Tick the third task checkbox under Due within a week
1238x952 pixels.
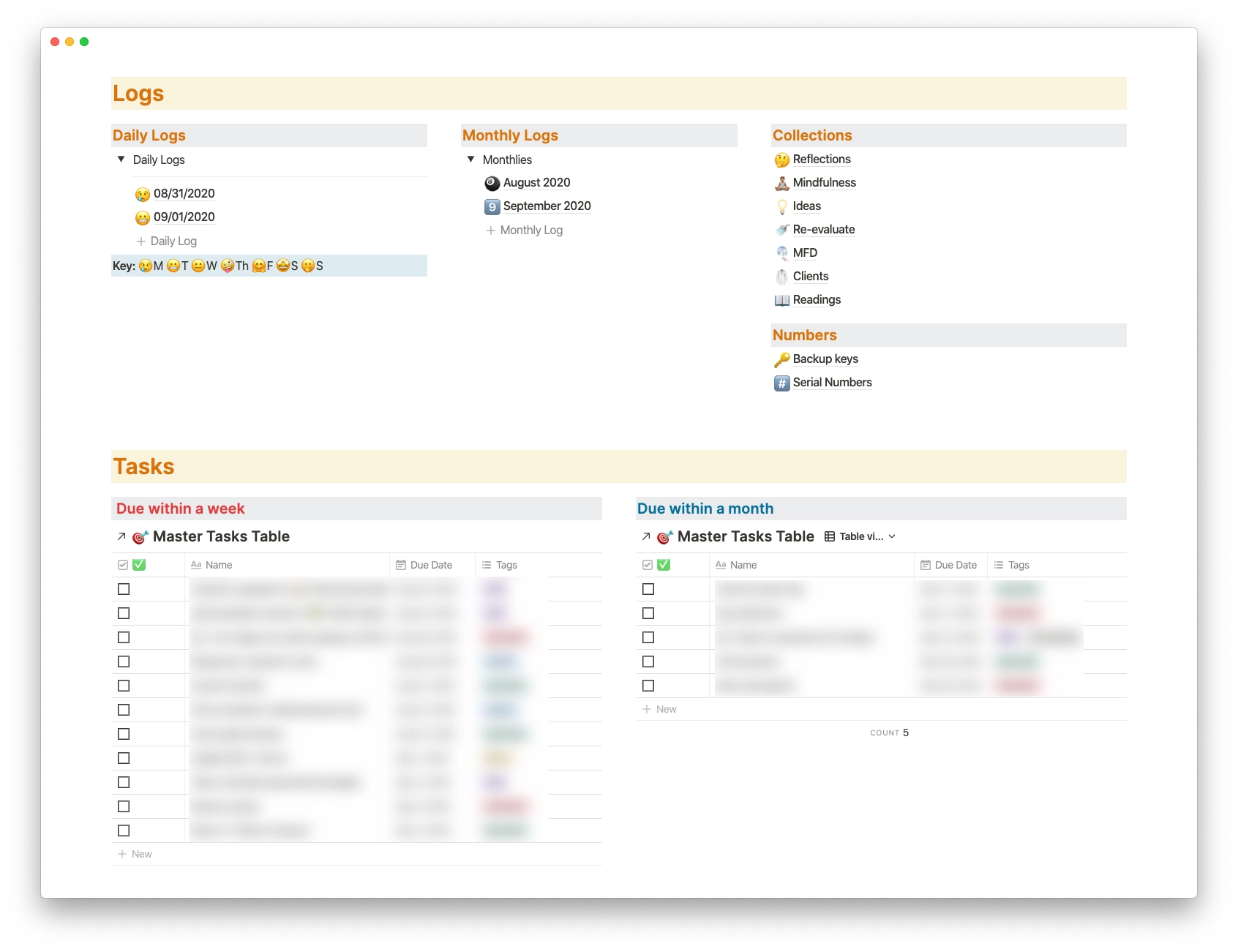tap(124, 637)
